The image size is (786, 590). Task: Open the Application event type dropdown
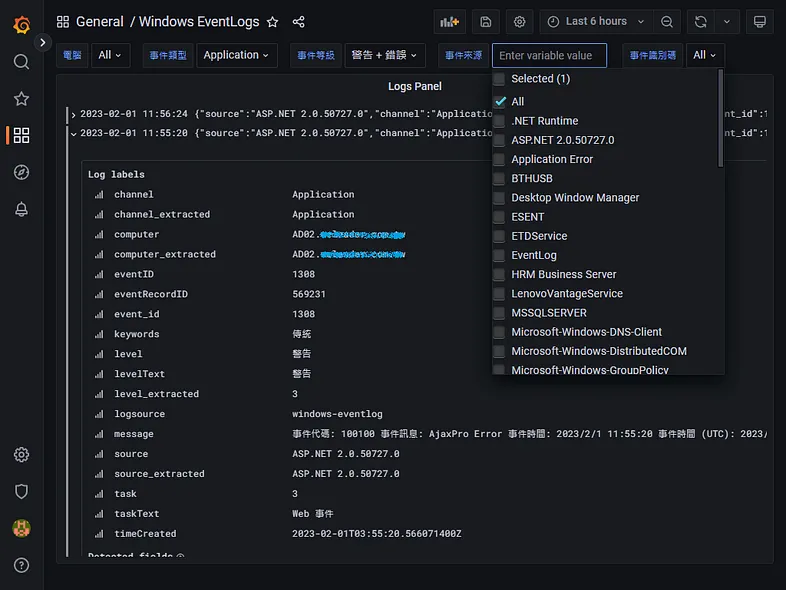click(x=236, y=55)
